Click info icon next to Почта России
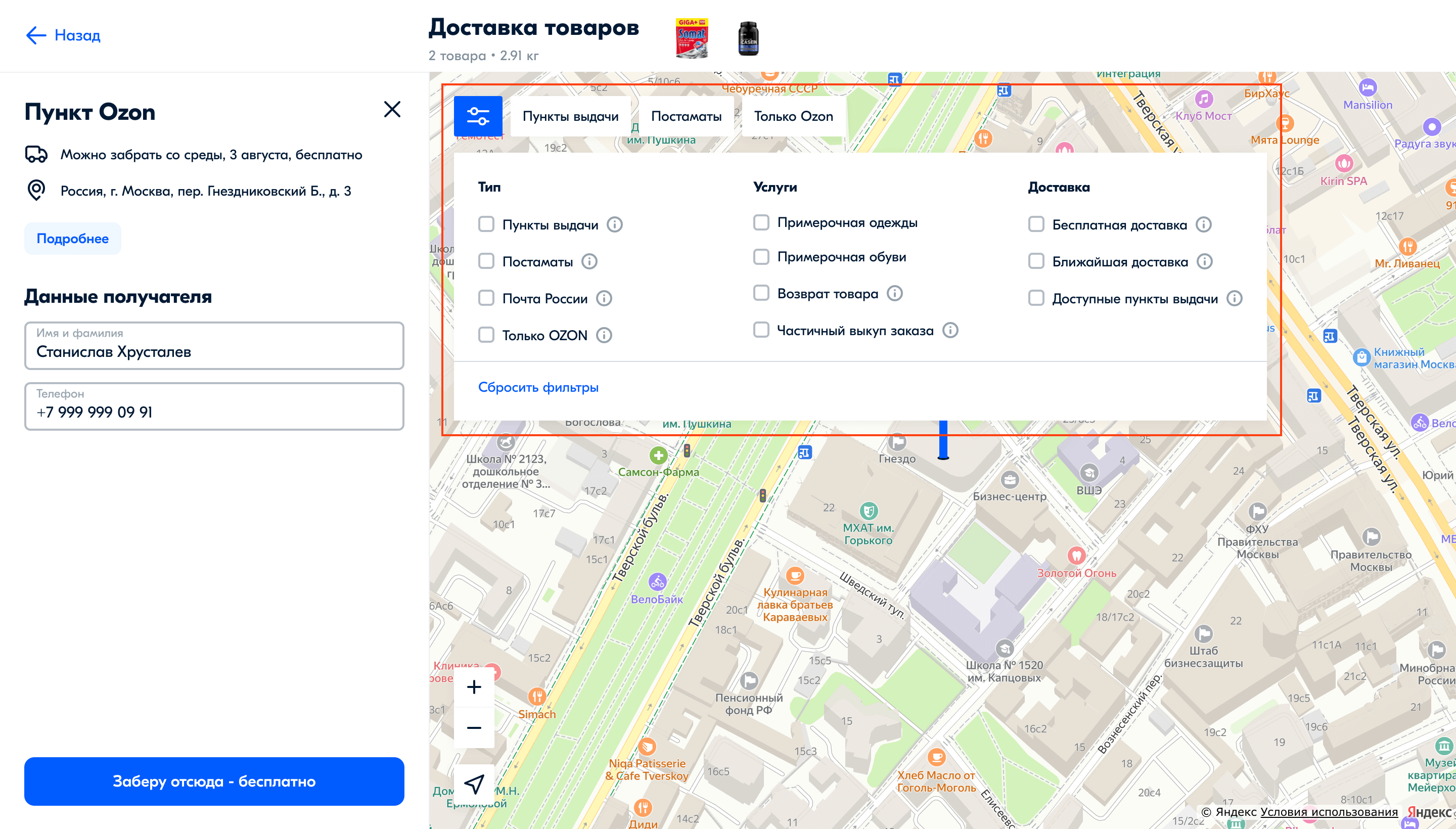The height and width of the screenshot is (829, 1456). pos(604,298)
